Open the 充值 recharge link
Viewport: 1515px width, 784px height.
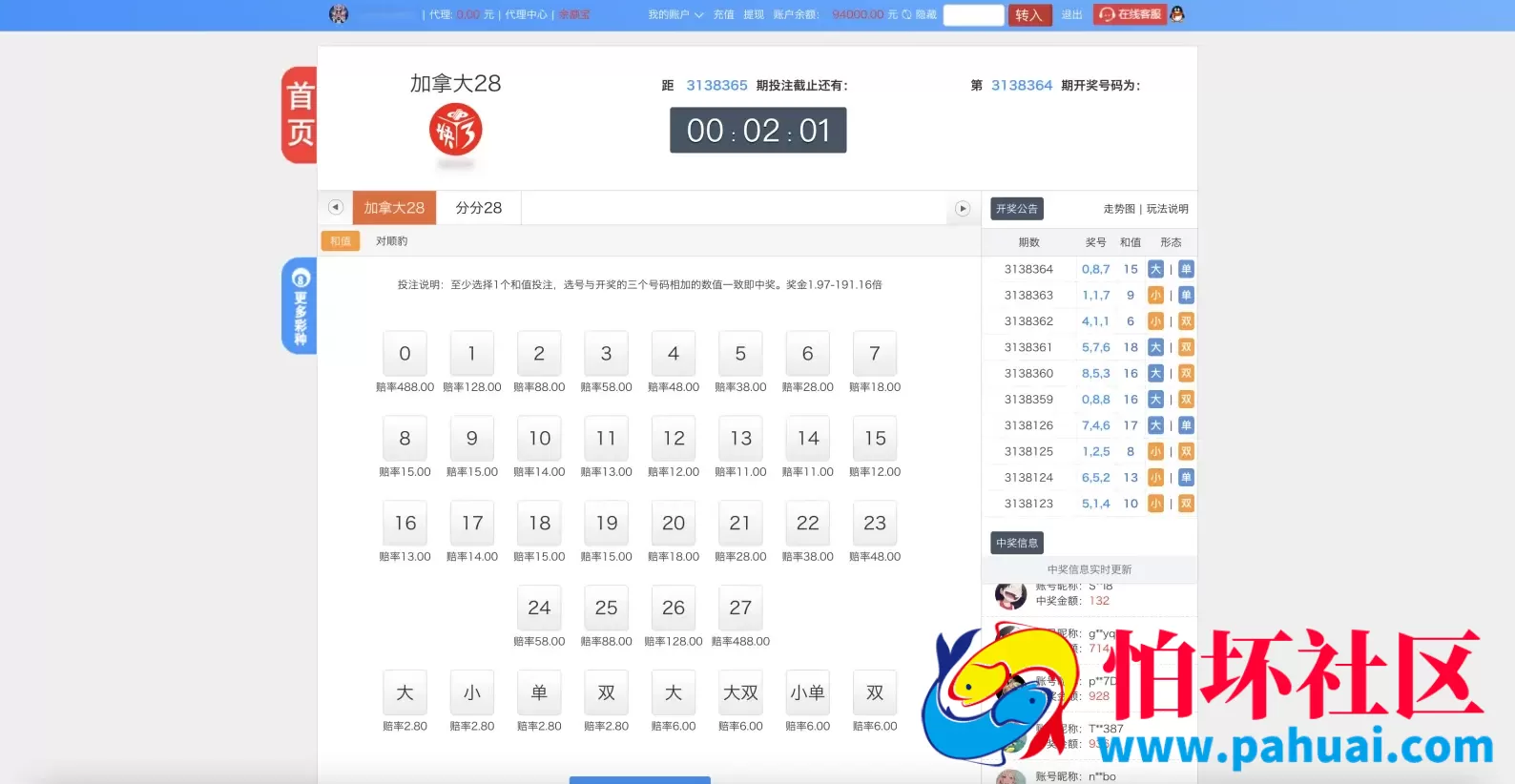click(x=723, y=14)
